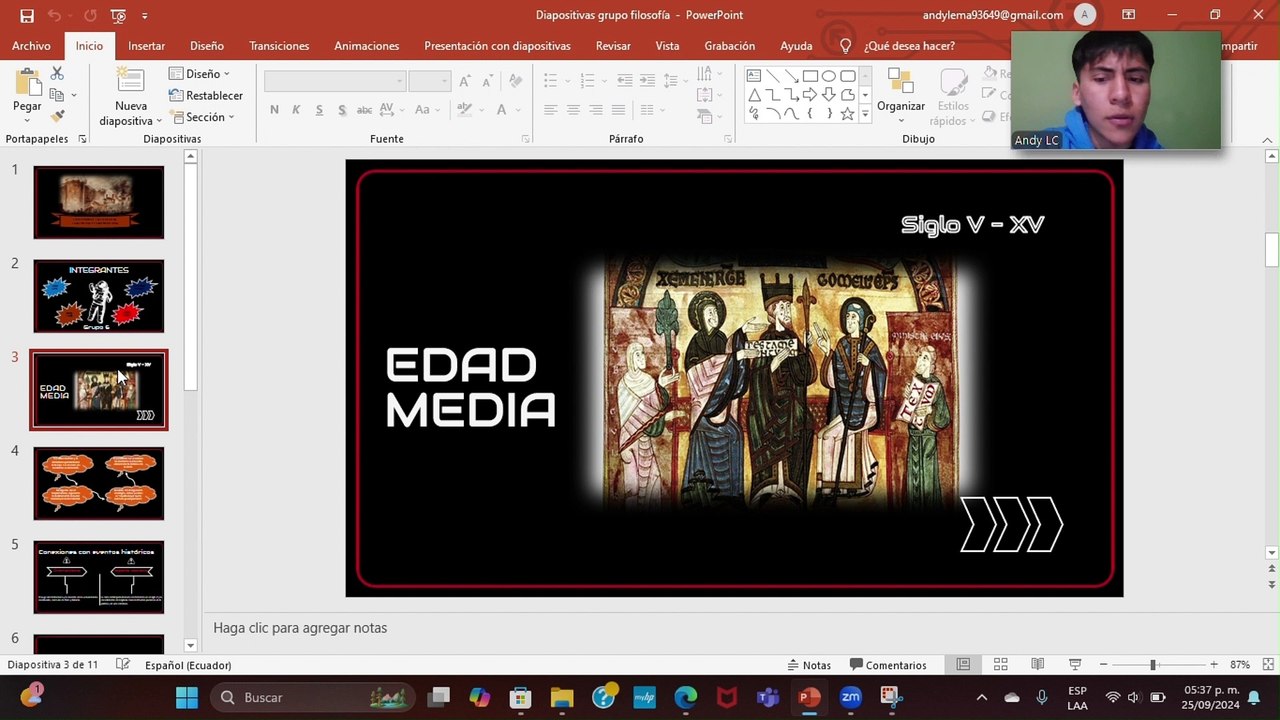The height and width of the screenshot is (720, 1280).
Task: Toggle the Notas pane
Action: tap(809, 665)
